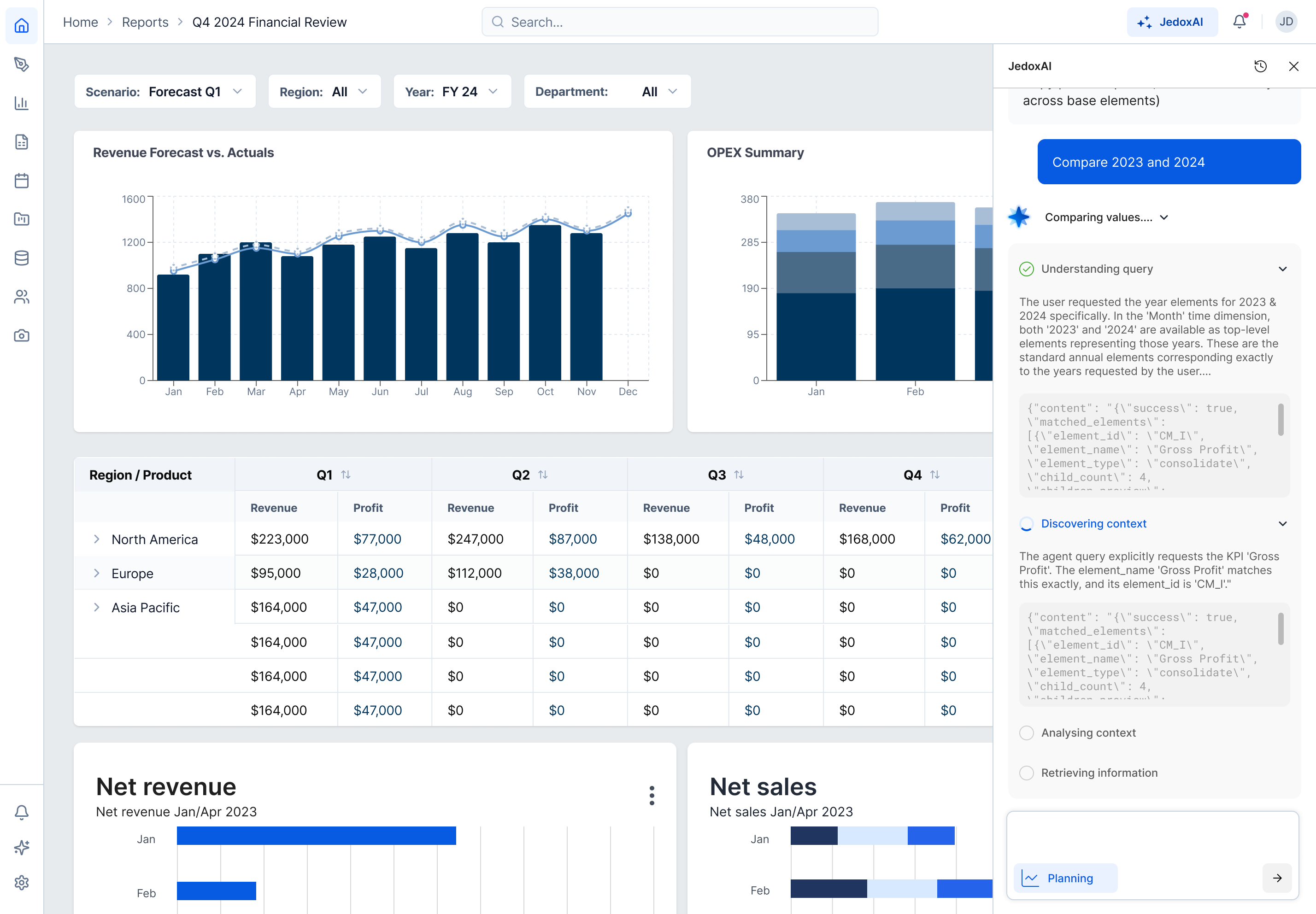Open the bar chart sidebar icon

(22, 103)
